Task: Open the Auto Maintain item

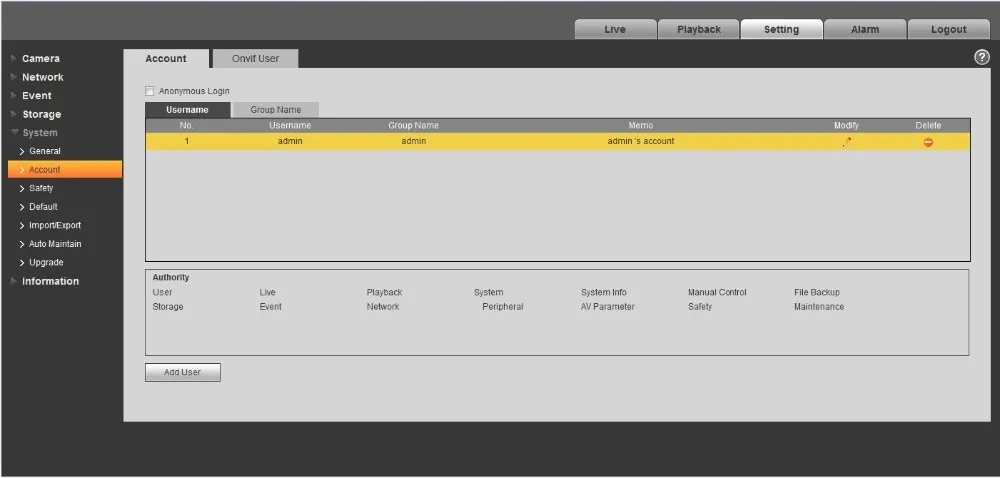Action: tap(55, 243)
